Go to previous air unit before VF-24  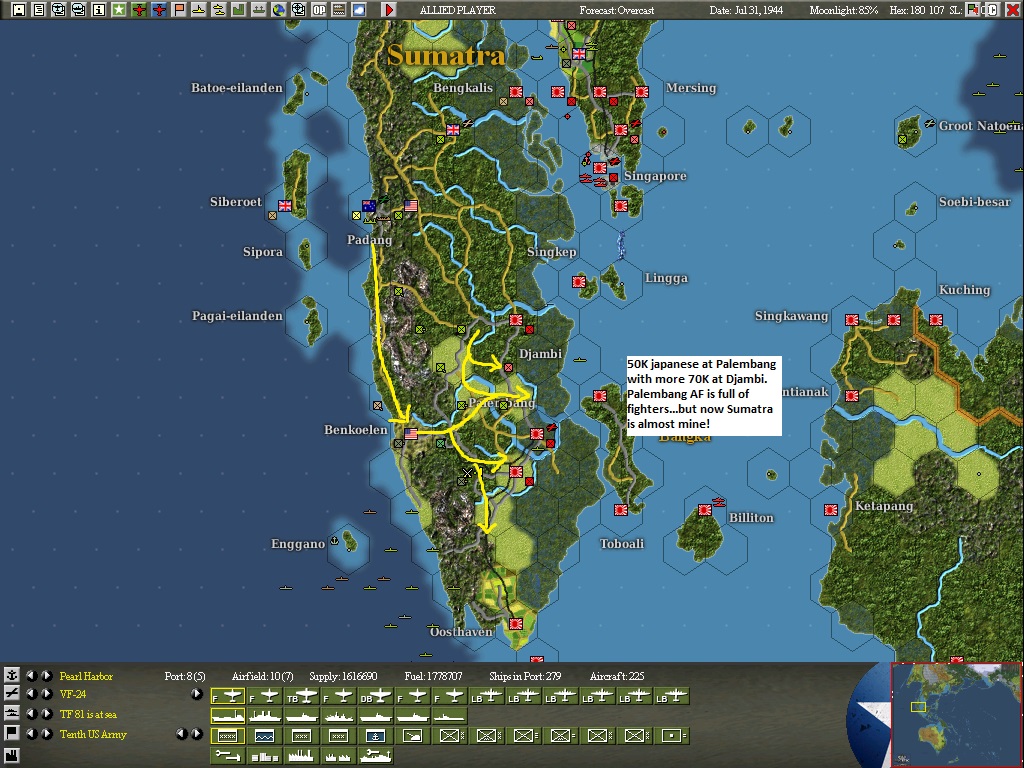(31, 694)
